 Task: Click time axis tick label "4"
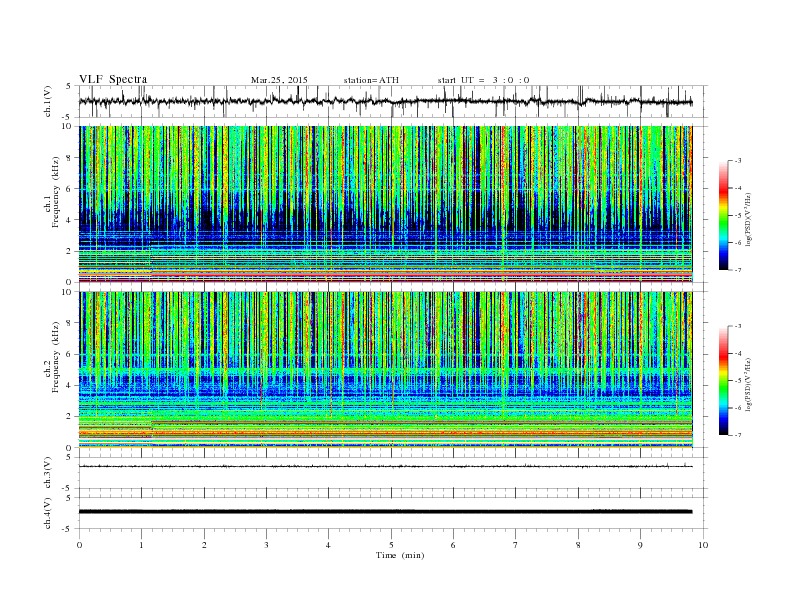click(x=328, y=545)
